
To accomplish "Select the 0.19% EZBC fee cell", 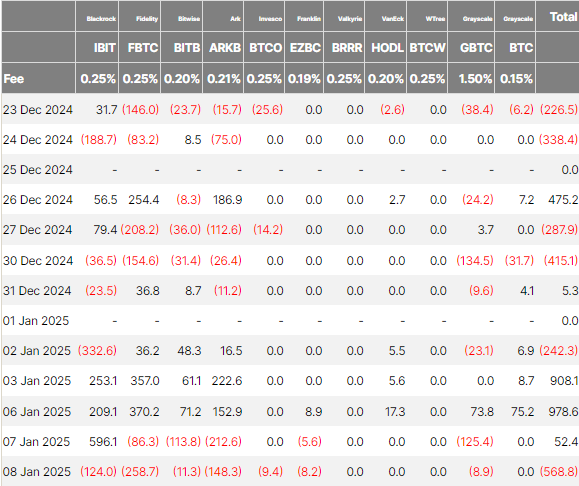I will click(304, 79).
